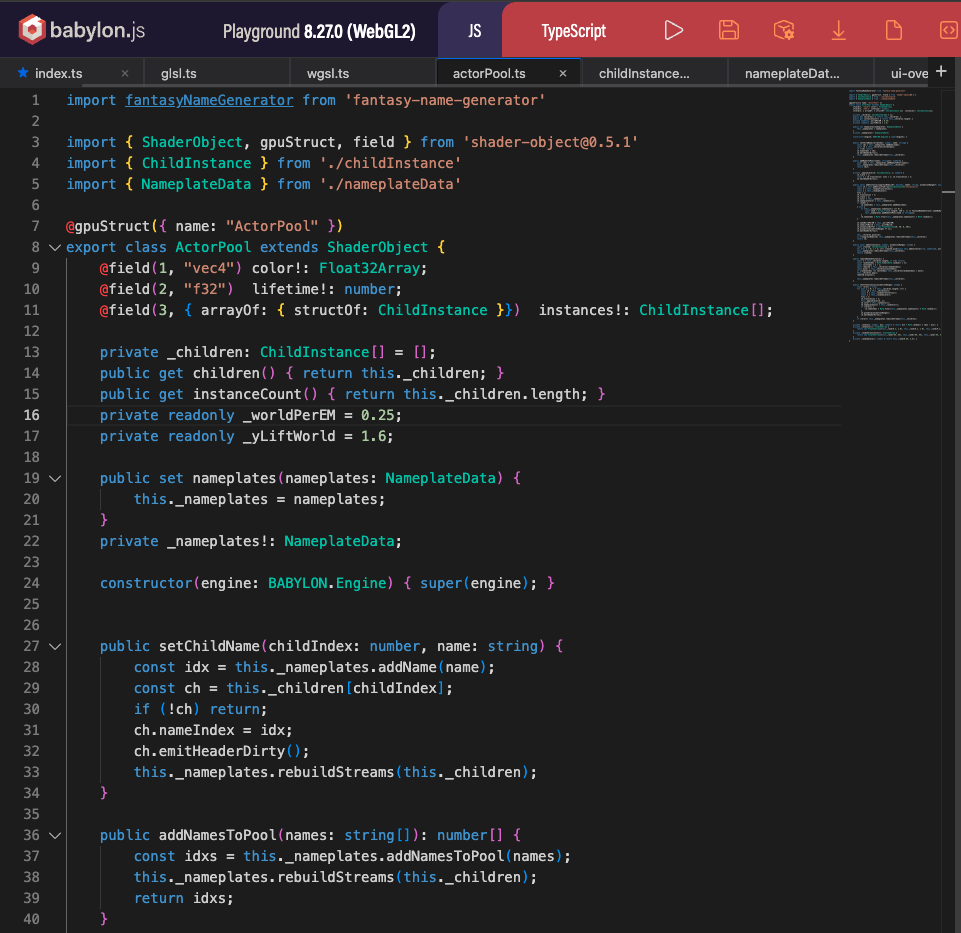
Task: Fold the setChildName method
Action: pyautogui.click(x=54, y=646)
